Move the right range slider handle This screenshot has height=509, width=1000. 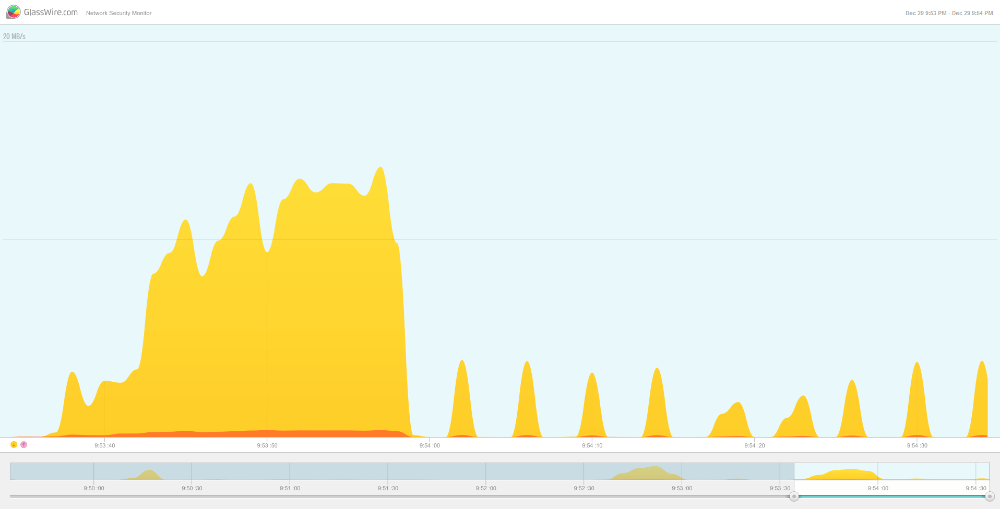tap(990, 496)
